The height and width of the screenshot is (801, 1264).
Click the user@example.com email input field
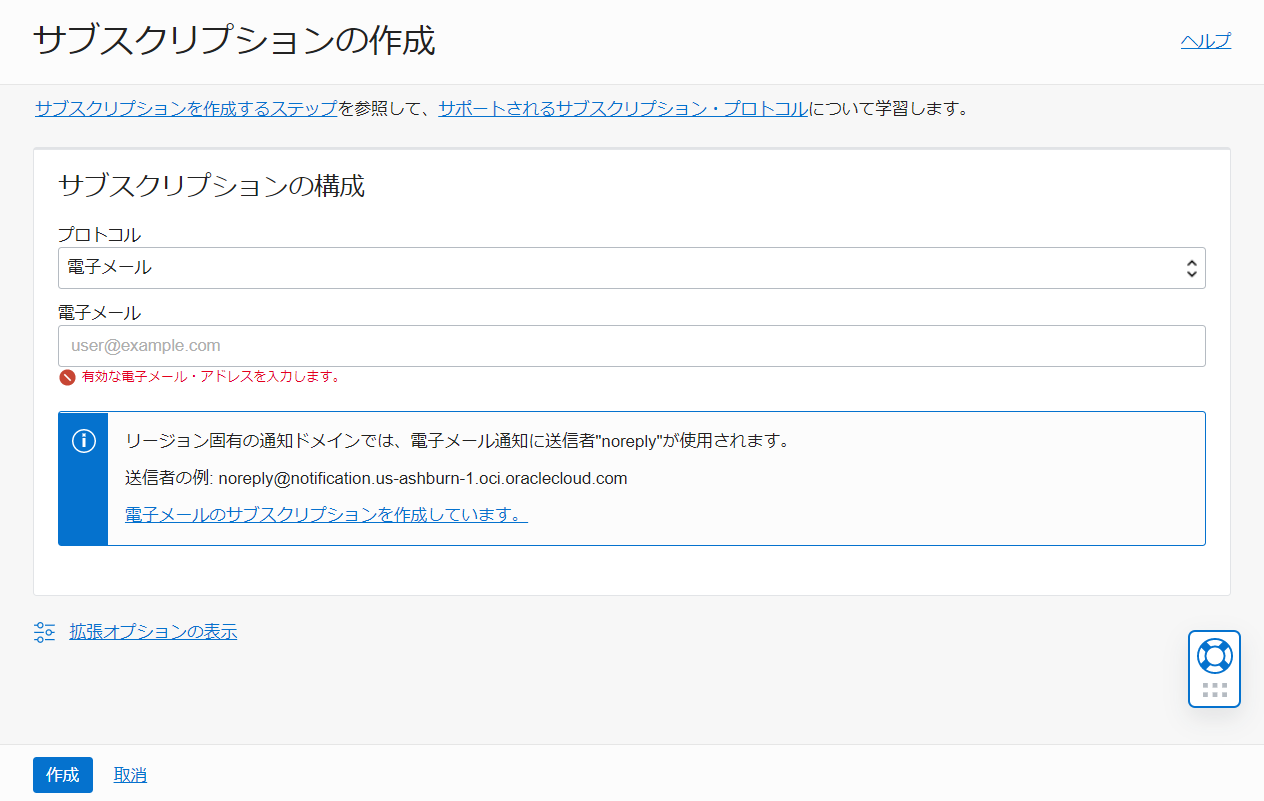click(x=632, y=345)
